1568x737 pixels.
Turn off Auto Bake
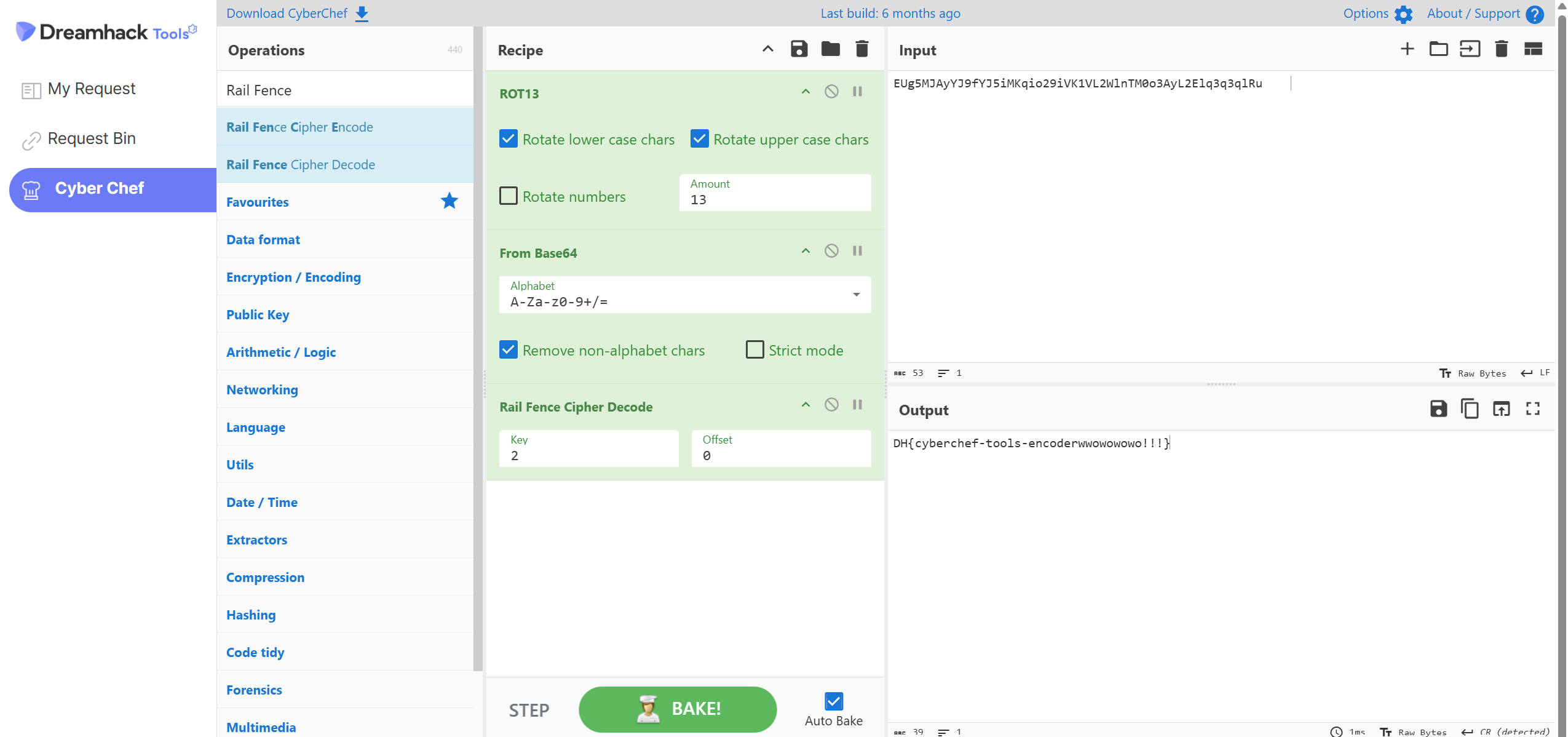coord(833,701)
